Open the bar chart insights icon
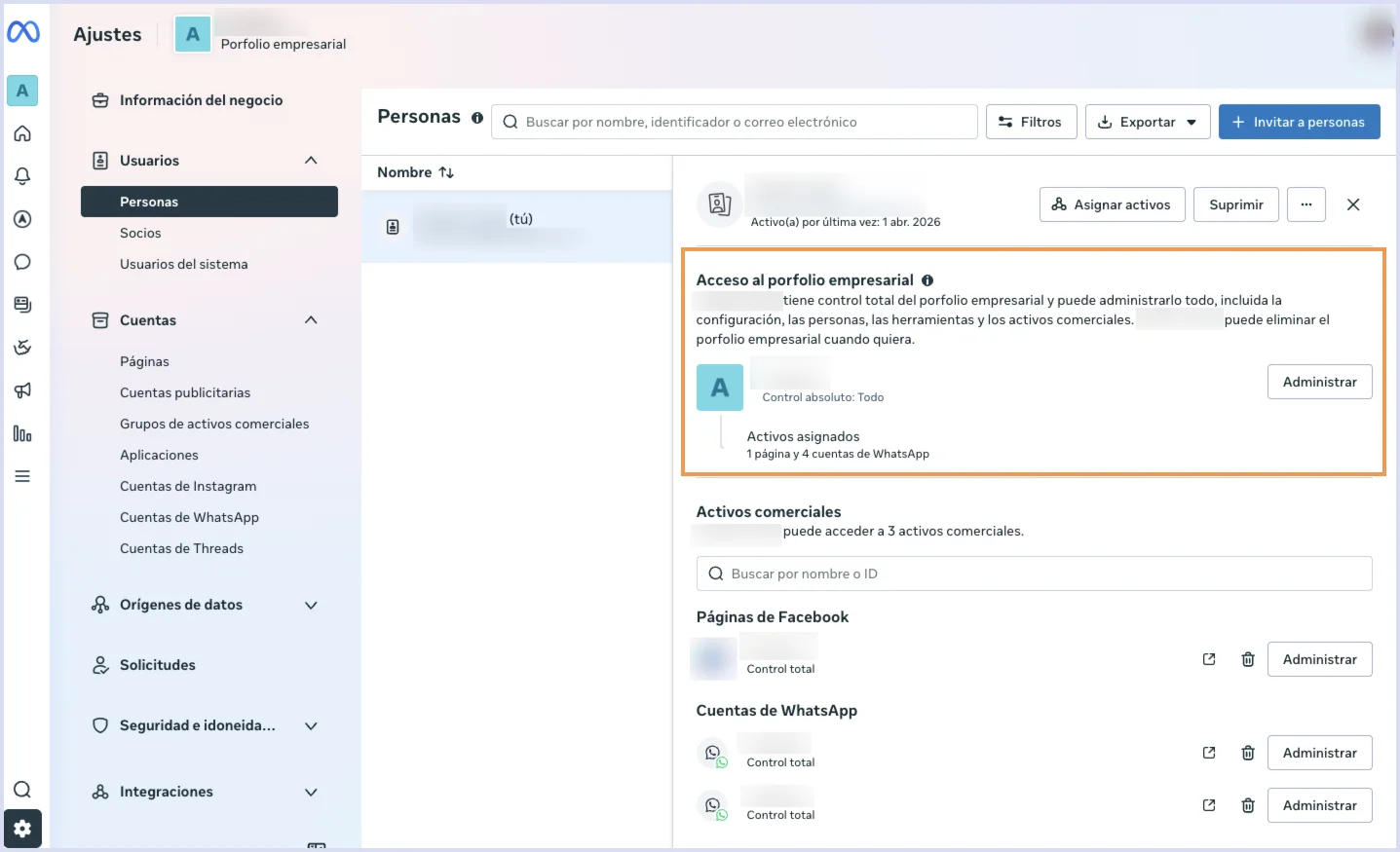1400x852 pixels. point(22,433)
